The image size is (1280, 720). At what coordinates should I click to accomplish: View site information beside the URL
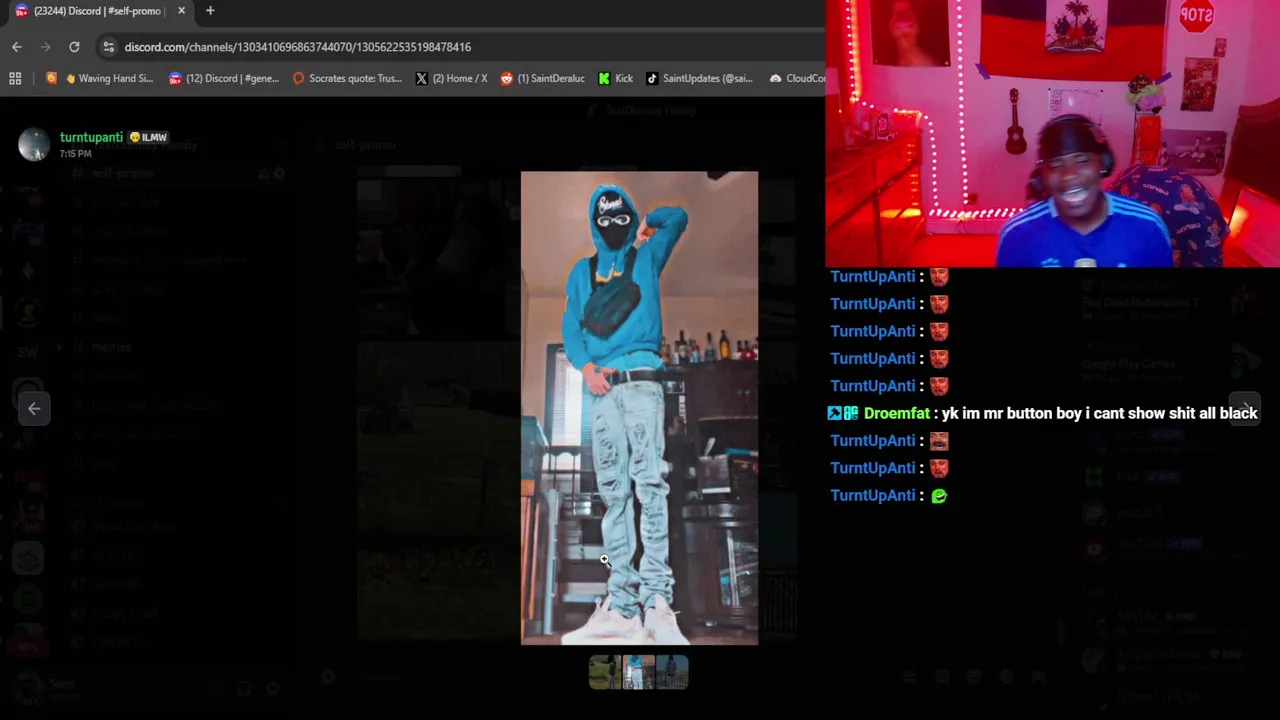(x=109, y=47)
